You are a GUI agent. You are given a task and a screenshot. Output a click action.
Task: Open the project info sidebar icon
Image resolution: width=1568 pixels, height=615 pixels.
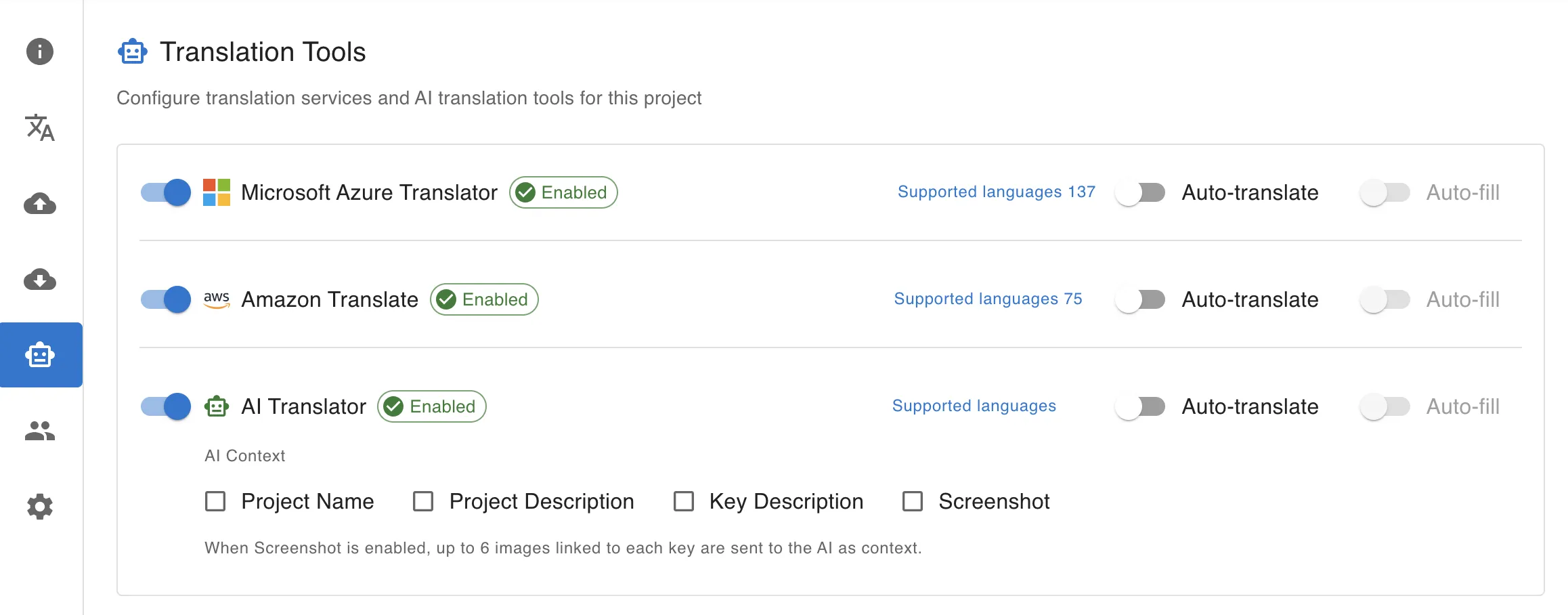pyautogui.click(x=40, y=51)
